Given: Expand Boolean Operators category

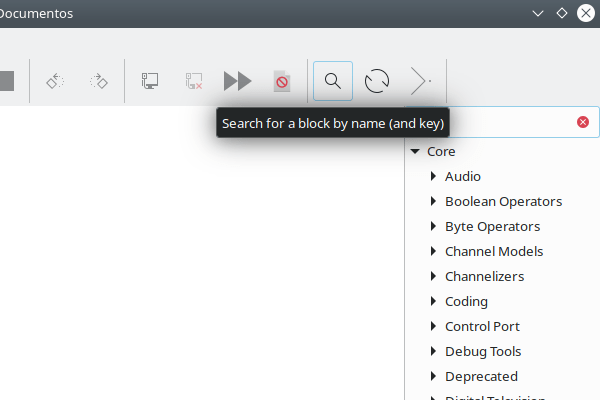Looking at the screenshot, I should (x=433, y=202).
